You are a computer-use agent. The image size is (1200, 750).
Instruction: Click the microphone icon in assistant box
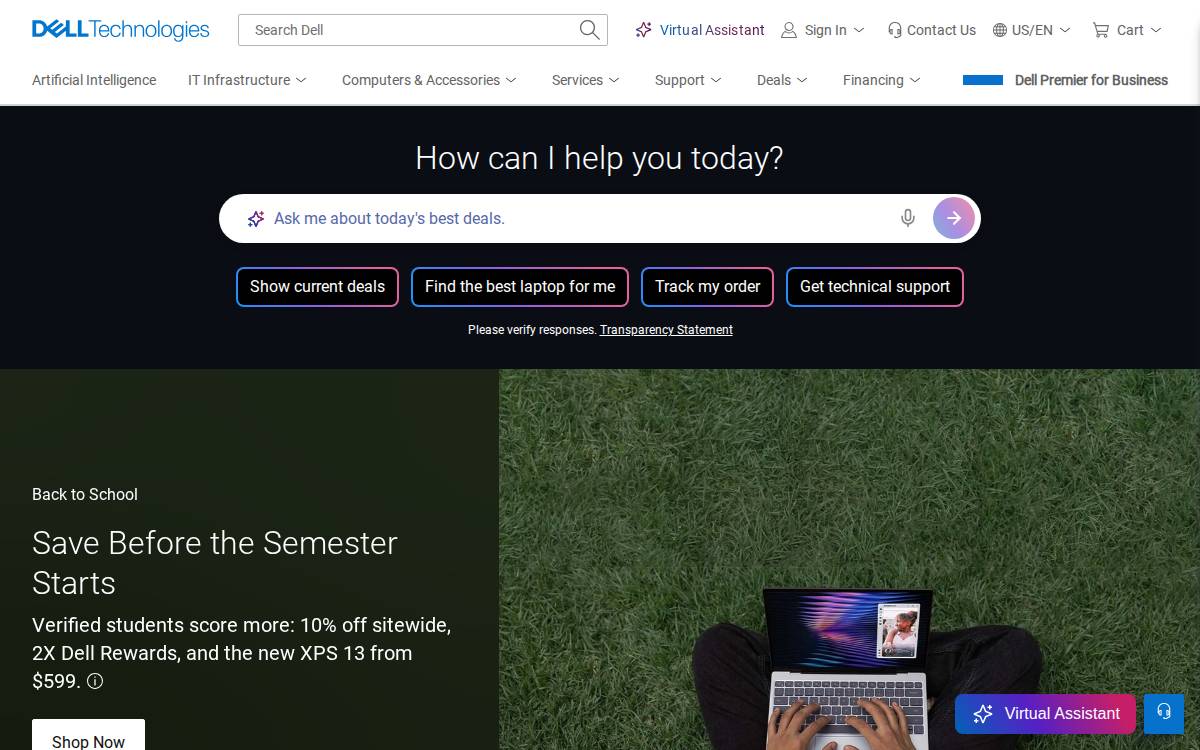908,218
